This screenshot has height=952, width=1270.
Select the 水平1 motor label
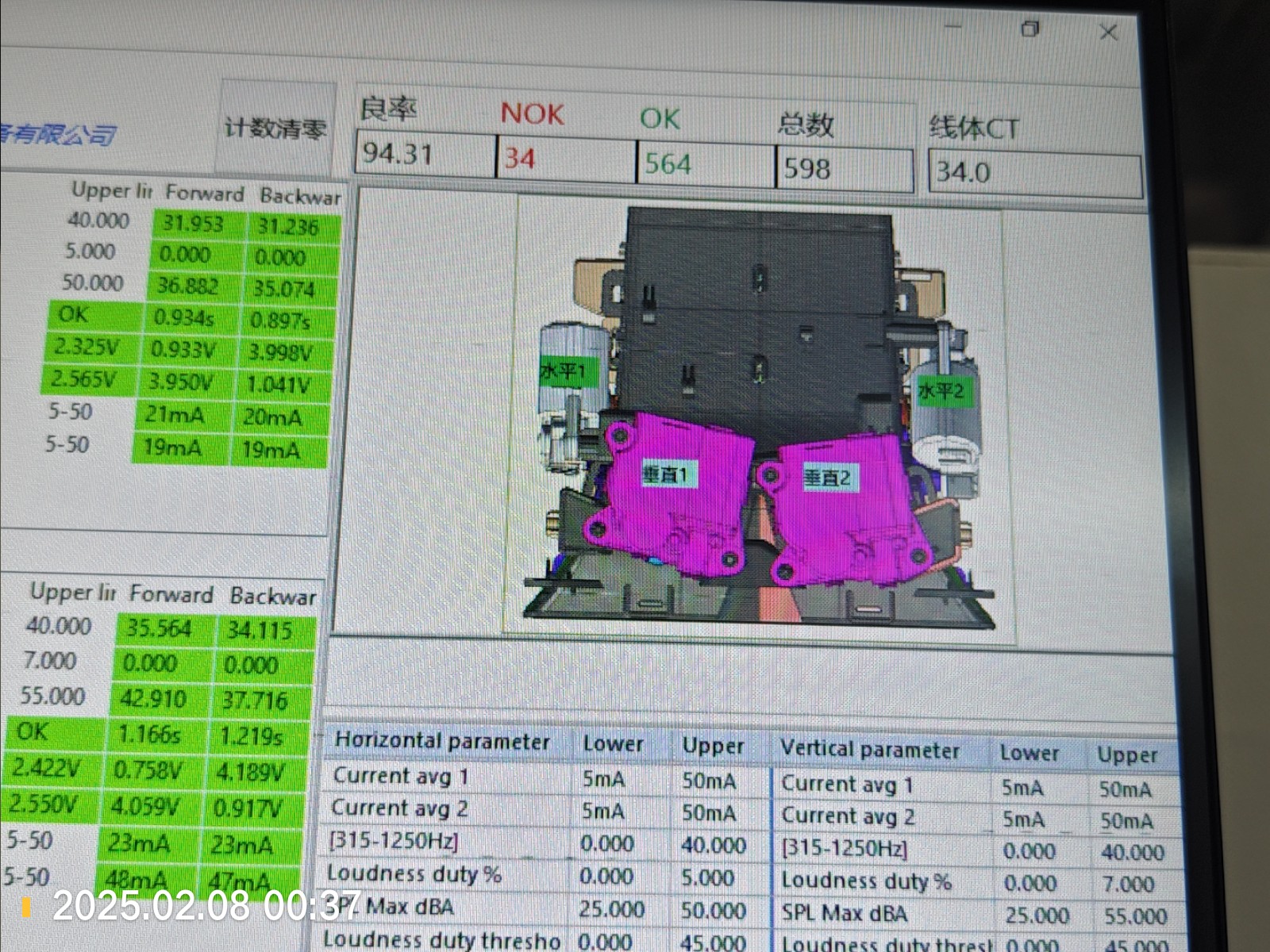[x=563, y=371]
